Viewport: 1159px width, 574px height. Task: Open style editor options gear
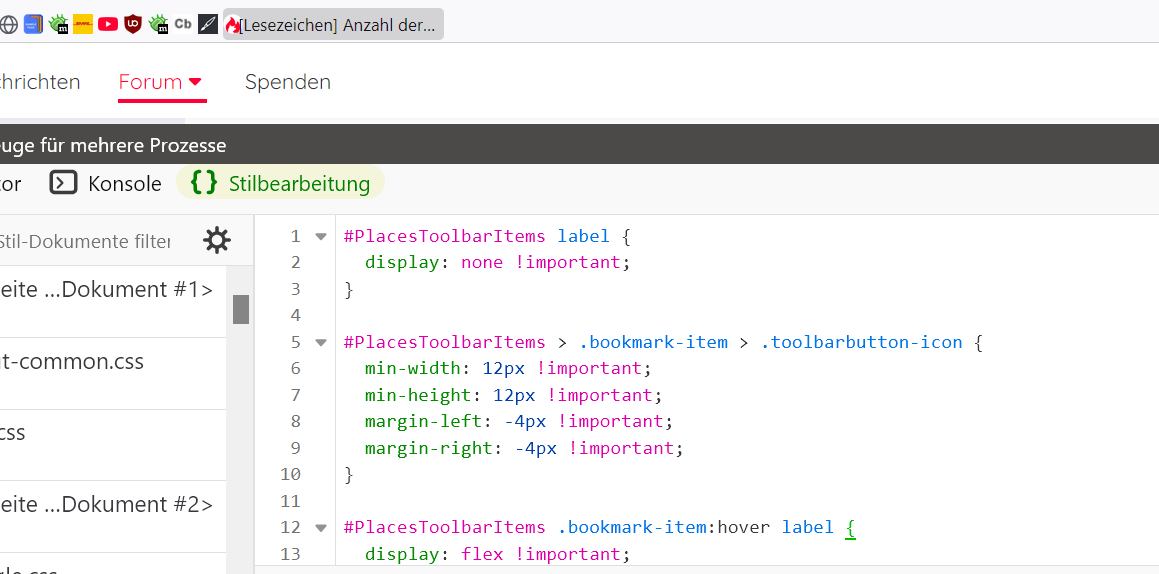pos(216,241)
